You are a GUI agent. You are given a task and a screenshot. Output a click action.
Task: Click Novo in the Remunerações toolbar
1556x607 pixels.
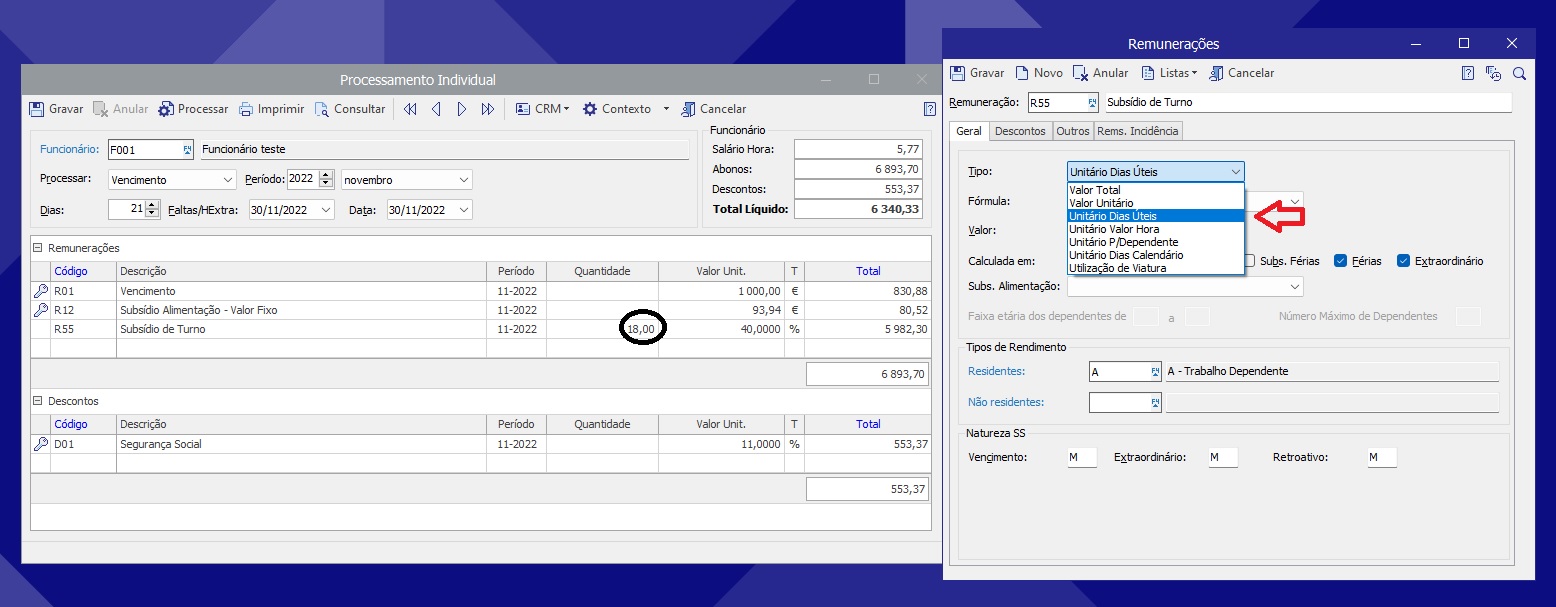tap(1039, 73)
